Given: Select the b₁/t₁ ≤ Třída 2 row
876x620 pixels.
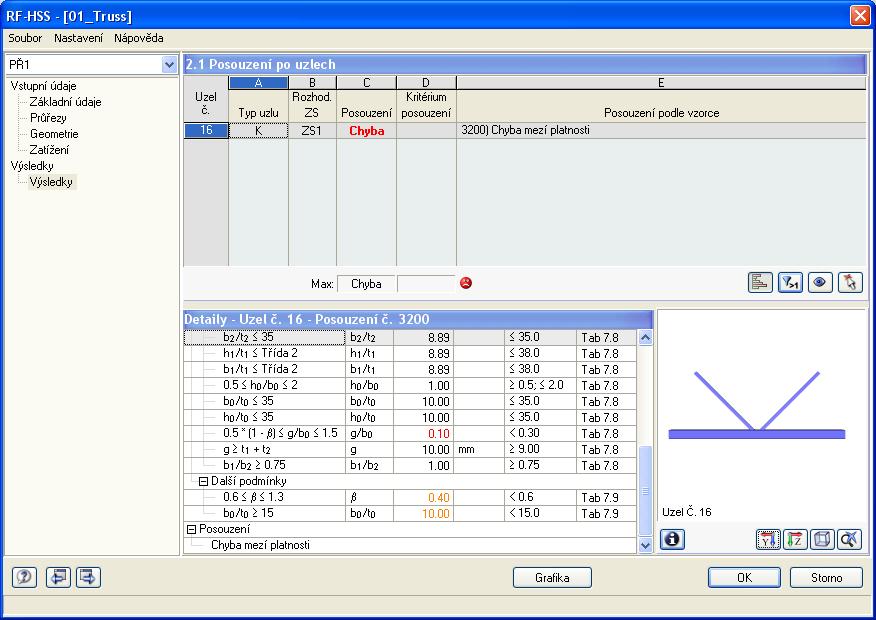Looking at the screenshot, I should [410, 369].
